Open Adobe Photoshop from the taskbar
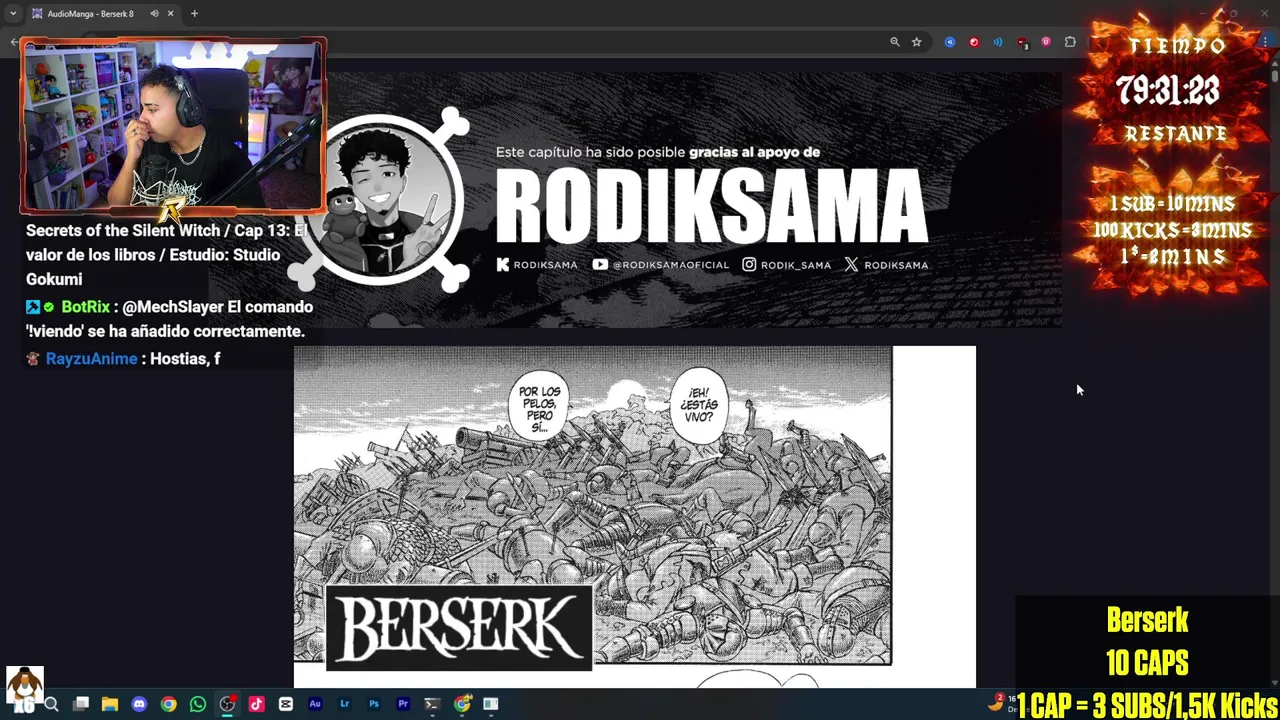Image resolution: width=1280 pixels, height=720 pixels. pos(374,704)
